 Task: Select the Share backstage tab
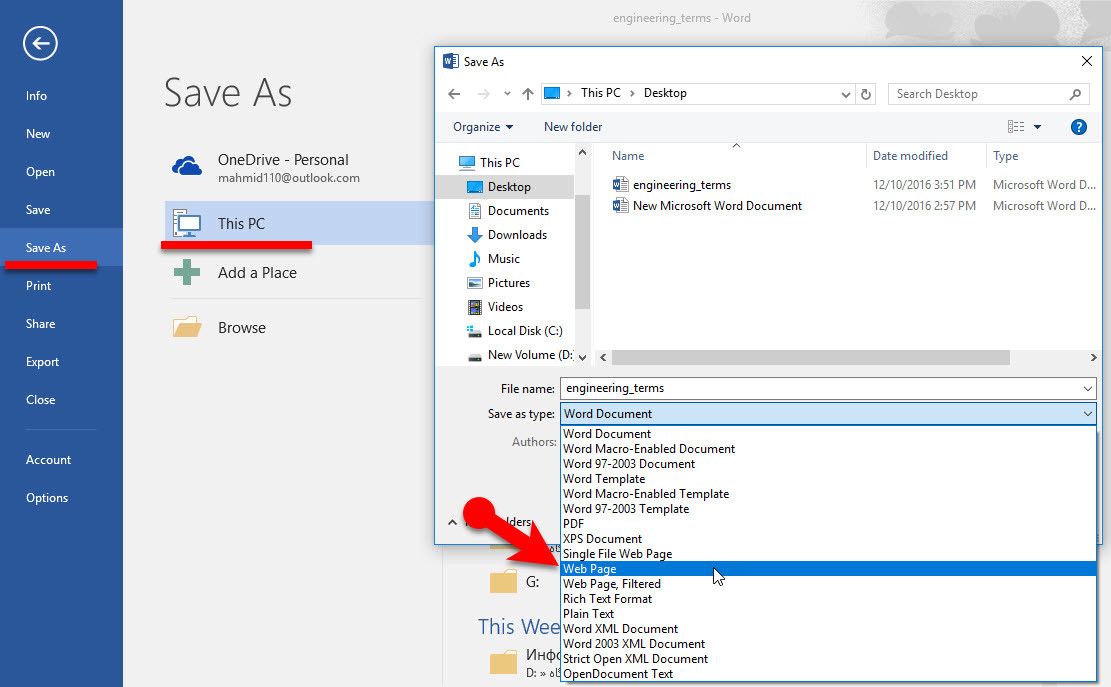[40, 324]
